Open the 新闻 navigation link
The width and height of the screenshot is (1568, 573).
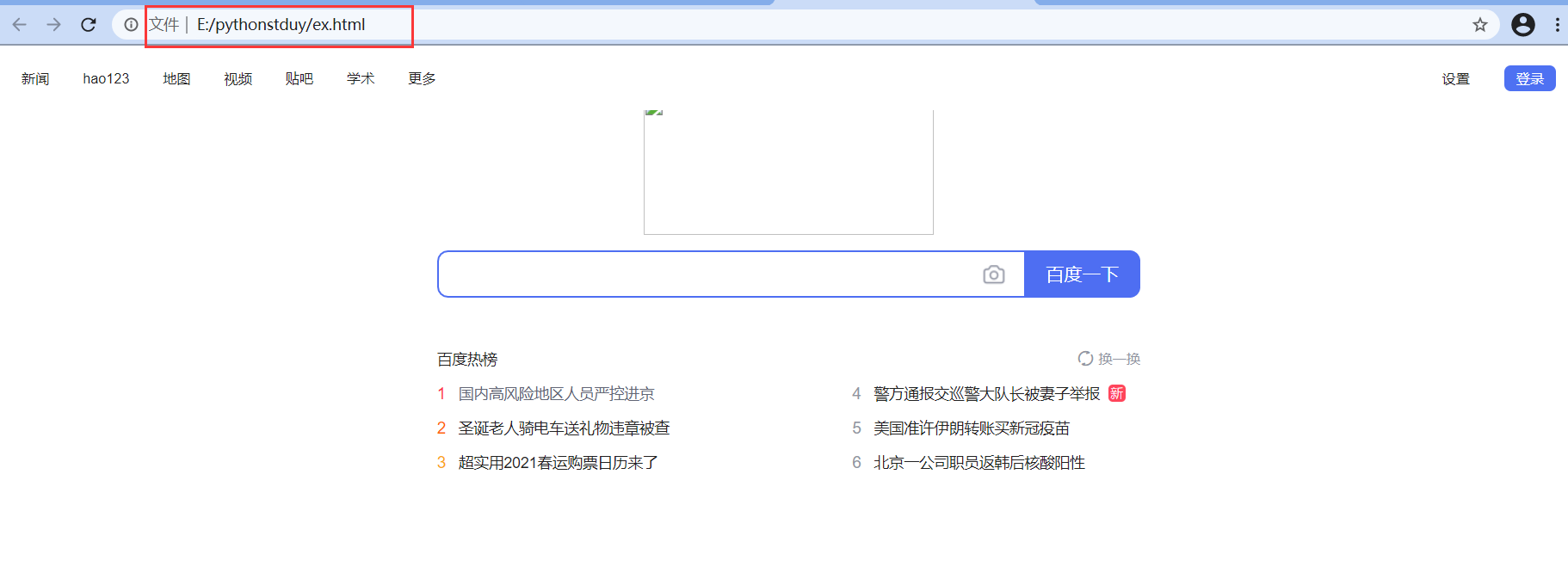point(35,78)
